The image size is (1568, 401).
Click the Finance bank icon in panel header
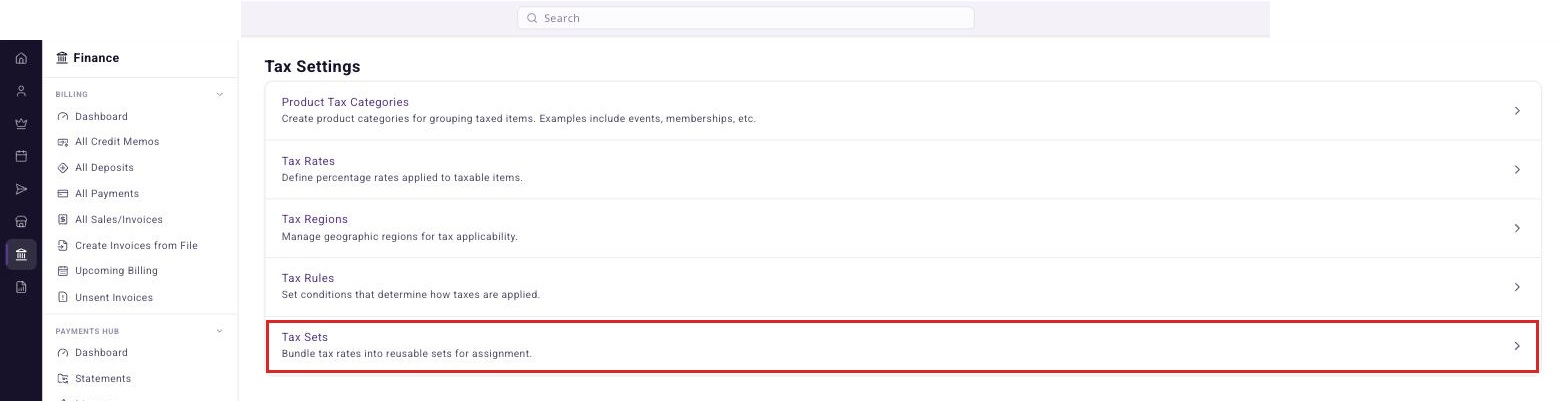click(x=62, y=58)
